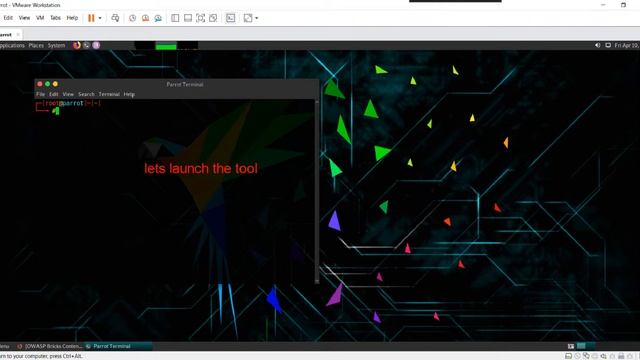Switch to OWASP Bricks taskbar window
This screenshot has height=360, width=640.
click(50, 346)
